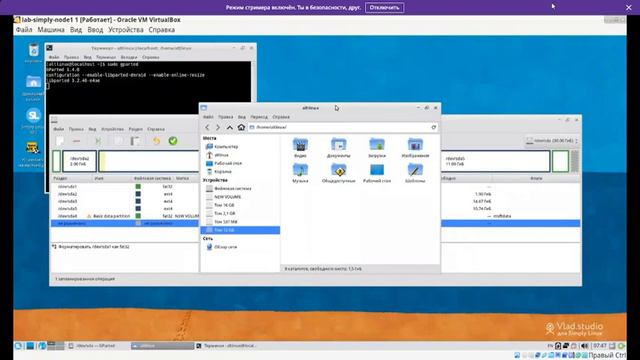Select pending operation Форматировать /dev/sda1 как fat32
The height and width of the screenshot is (360, 640).
pos(94,247)
